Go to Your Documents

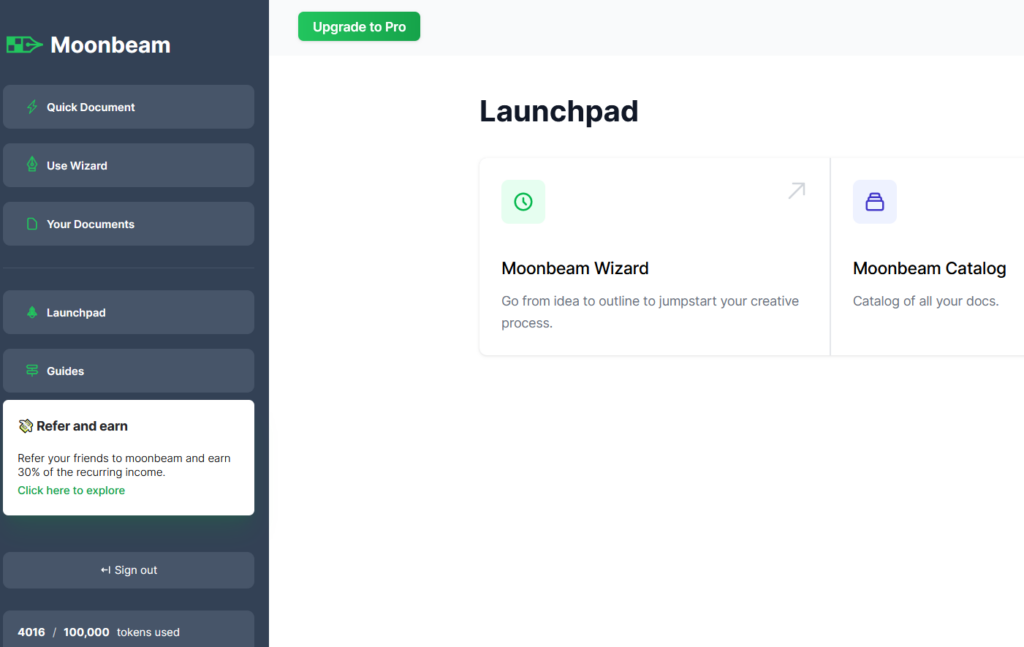[129, 224]
